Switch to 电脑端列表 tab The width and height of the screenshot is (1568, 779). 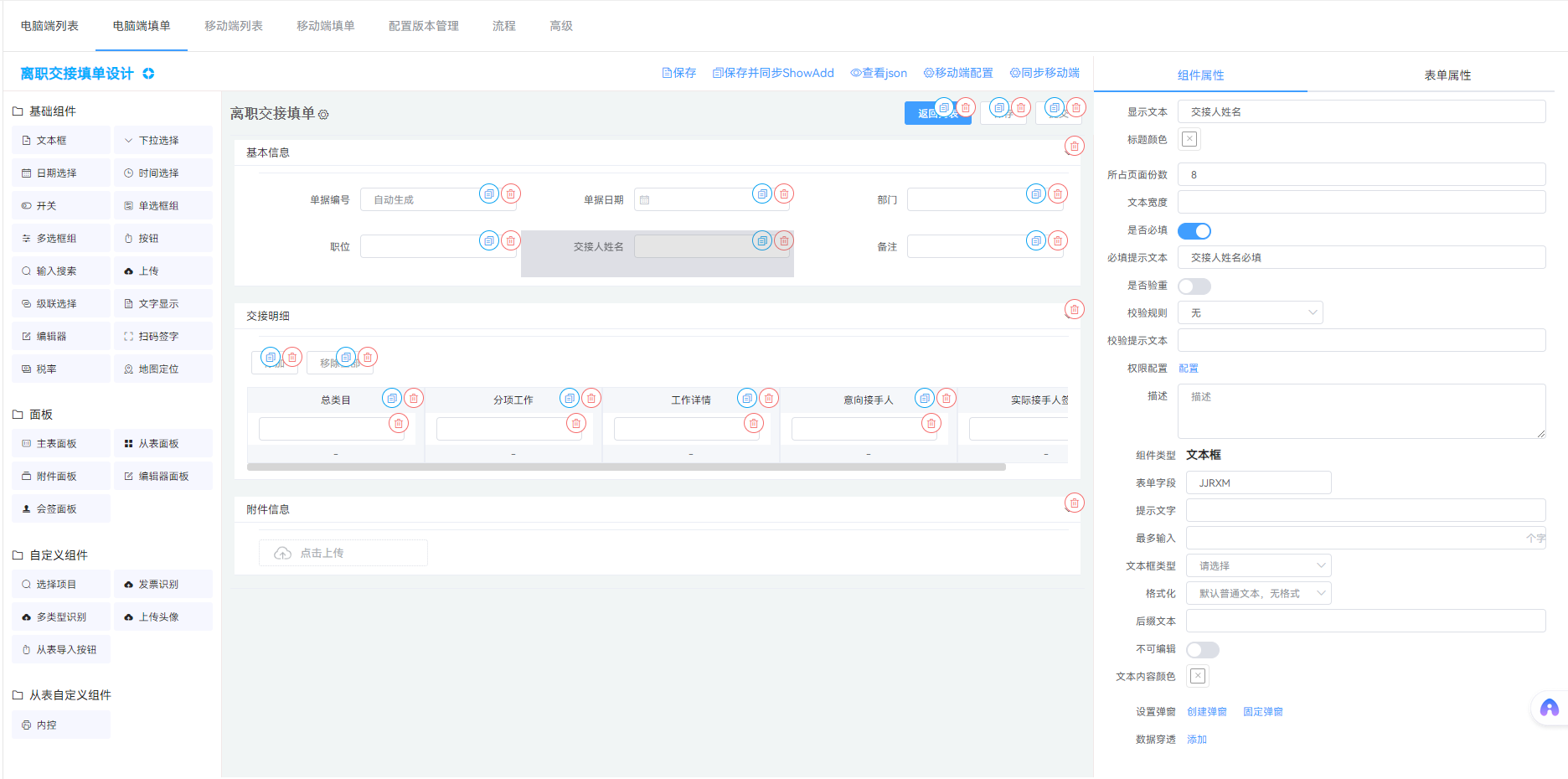coord(49,26)
